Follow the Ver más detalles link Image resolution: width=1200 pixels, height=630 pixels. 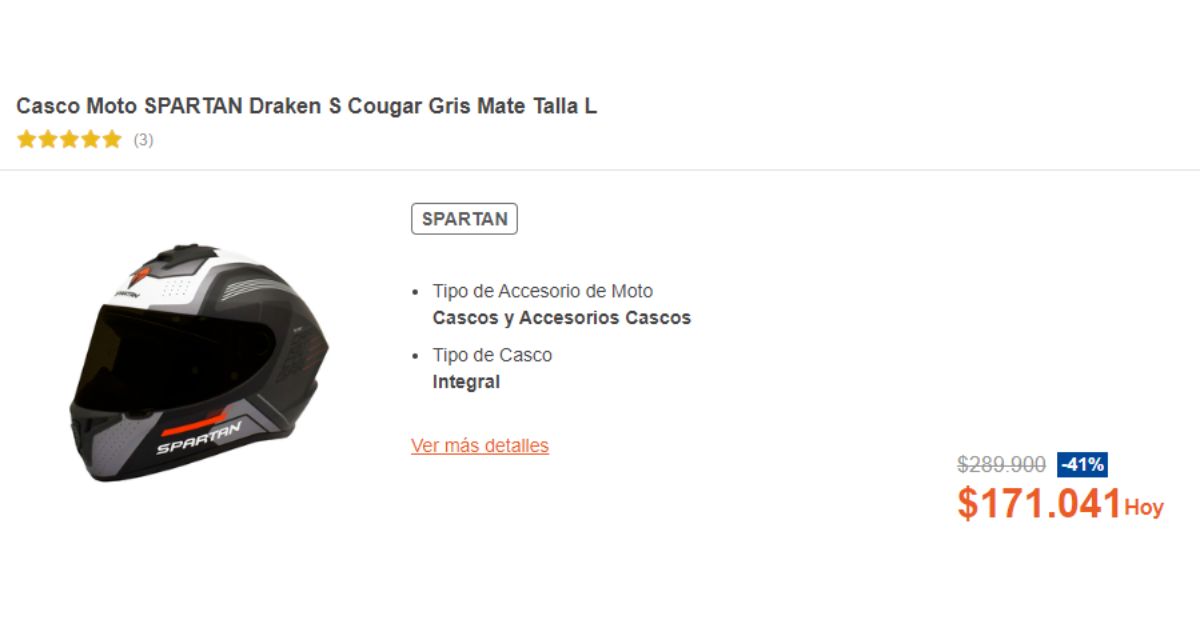click(480, 446)
